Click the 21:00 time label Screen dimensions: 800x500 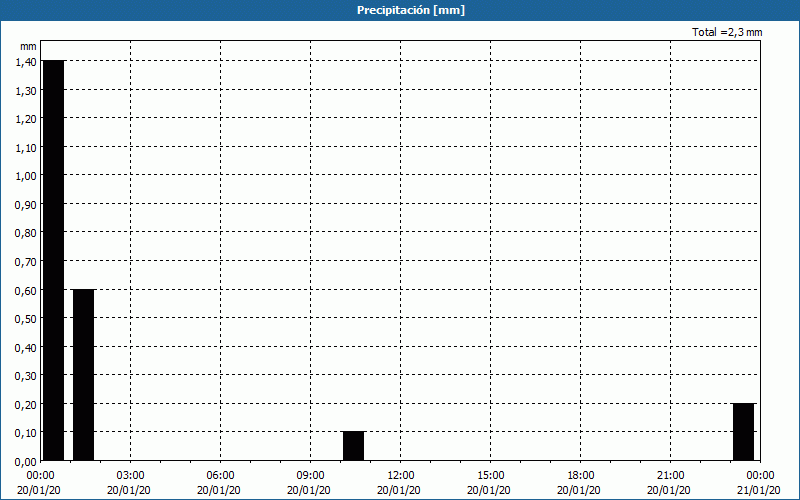[670, 476]
